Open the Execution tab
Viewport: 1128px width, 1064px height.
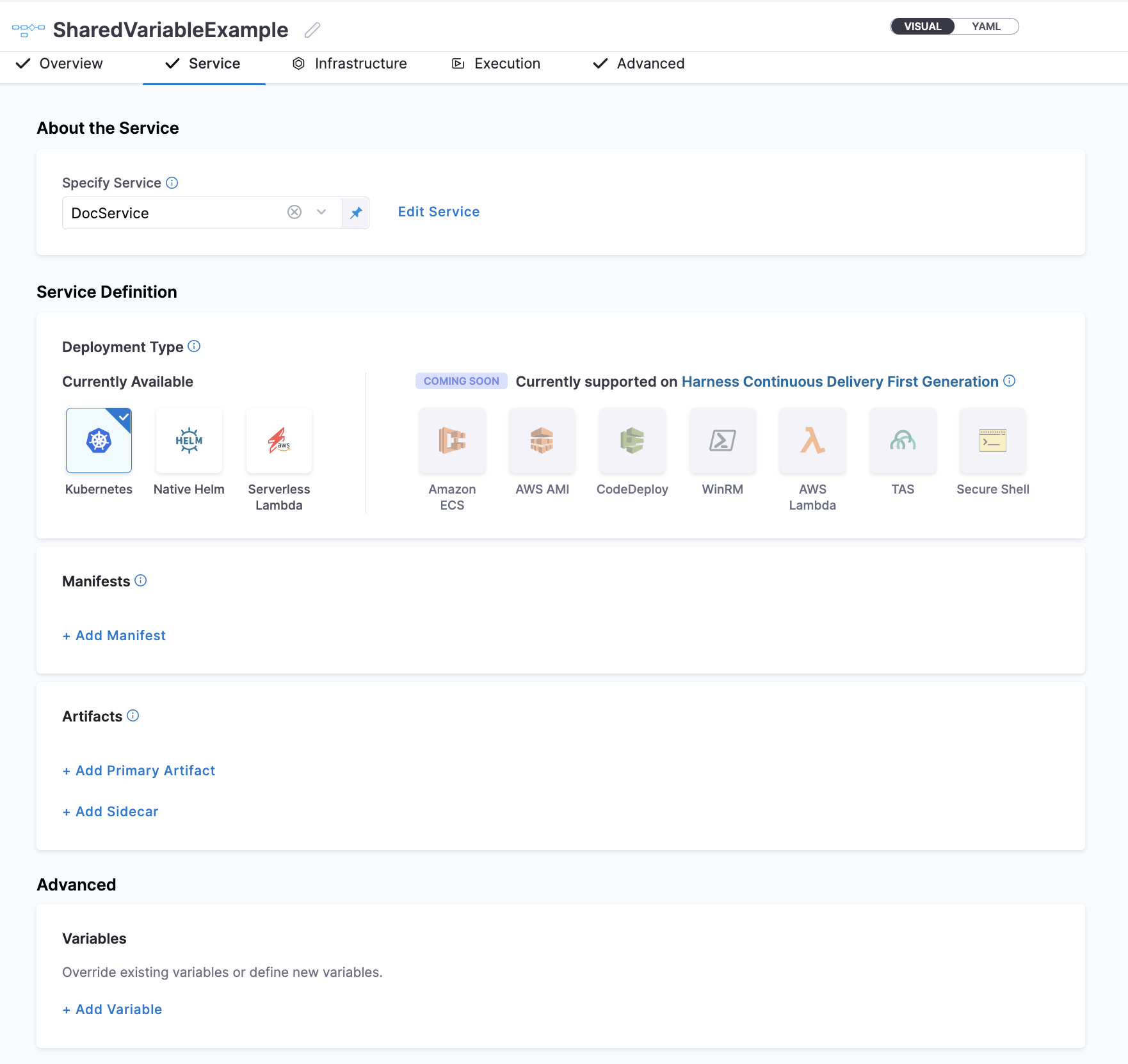pos(496,63)
